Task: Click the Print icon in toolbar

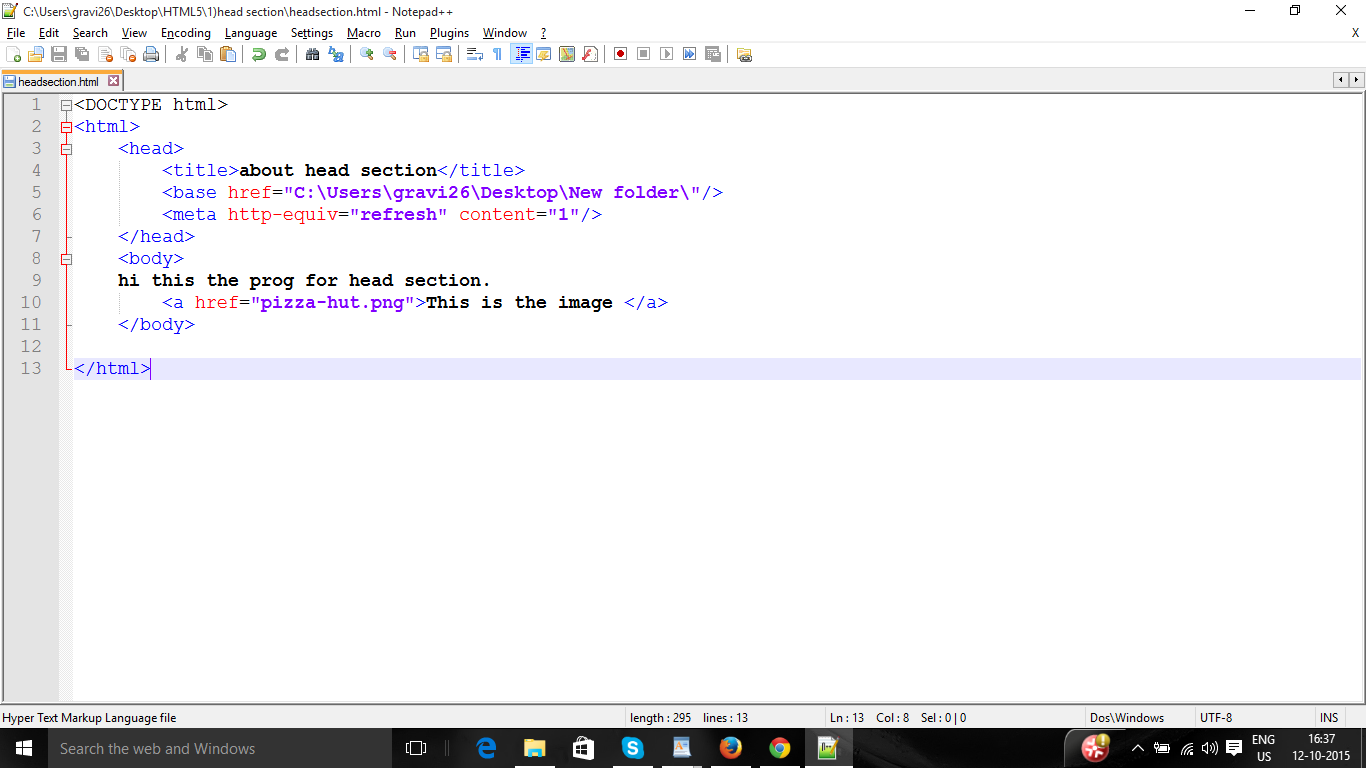Action: (151, 54)
